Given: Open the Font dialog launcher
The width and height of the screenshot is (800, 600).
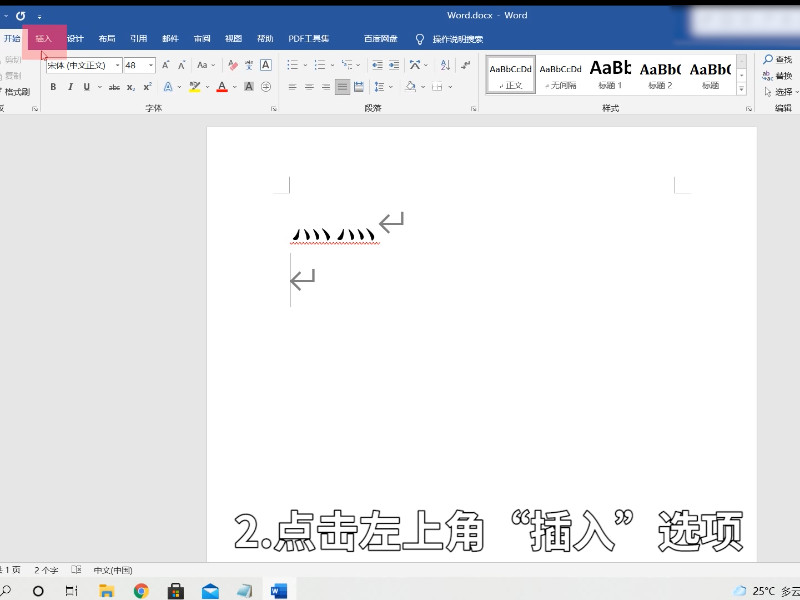Looking at the screenshot, I should 273,109.
